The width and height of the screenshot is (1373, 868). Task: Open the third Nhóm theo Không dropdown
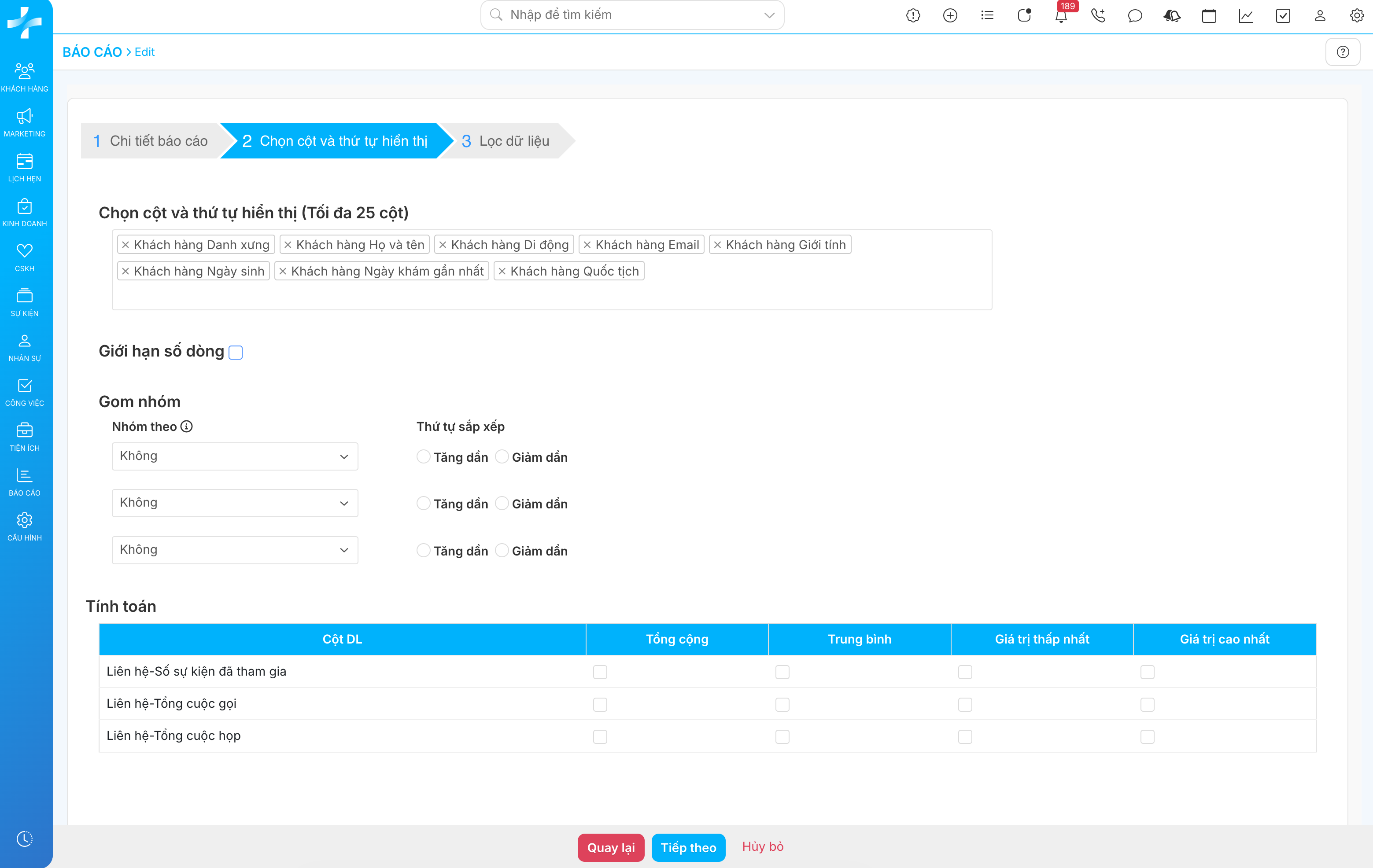click(x=234, y=550)
